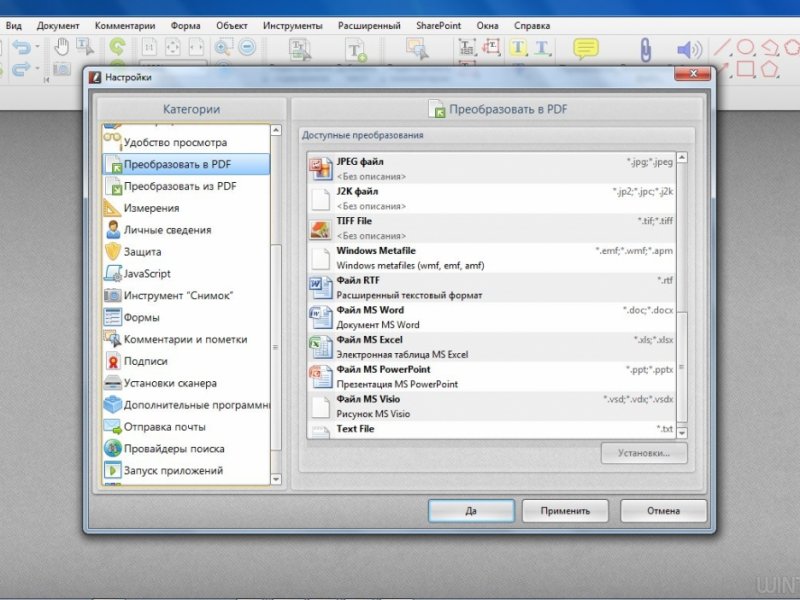Select the JPEG файл conversion row
Screen dimensions: 800x600
(x=491, y=169)
